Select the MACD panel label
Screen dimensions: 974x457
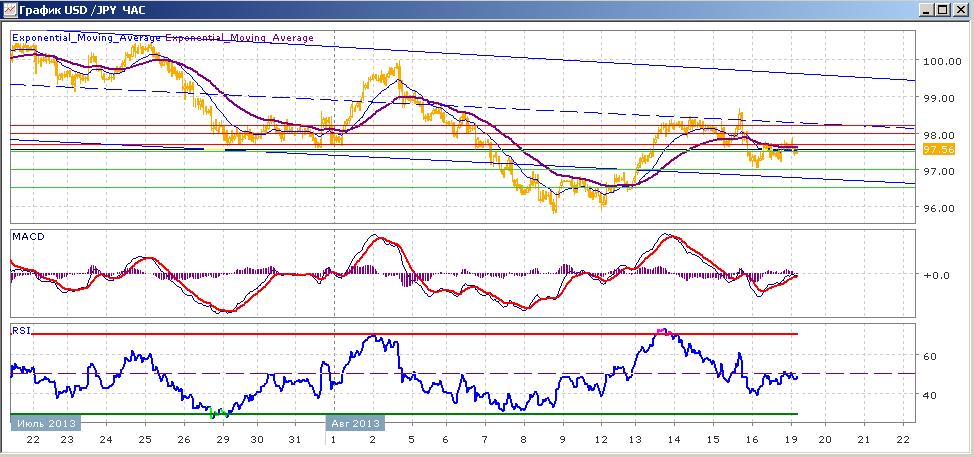[x=28, y=237]
